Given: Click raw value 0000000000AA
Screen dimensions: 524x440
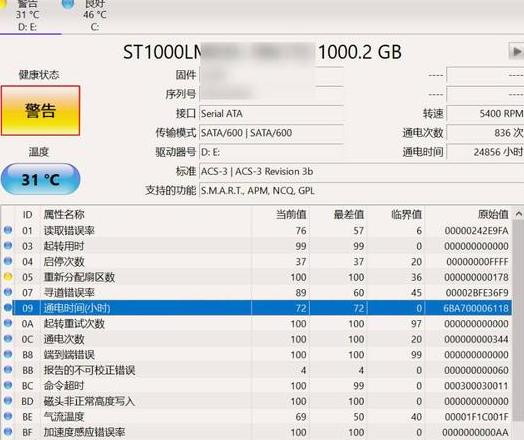Looking at the screenshot, I should pos(476,432).
